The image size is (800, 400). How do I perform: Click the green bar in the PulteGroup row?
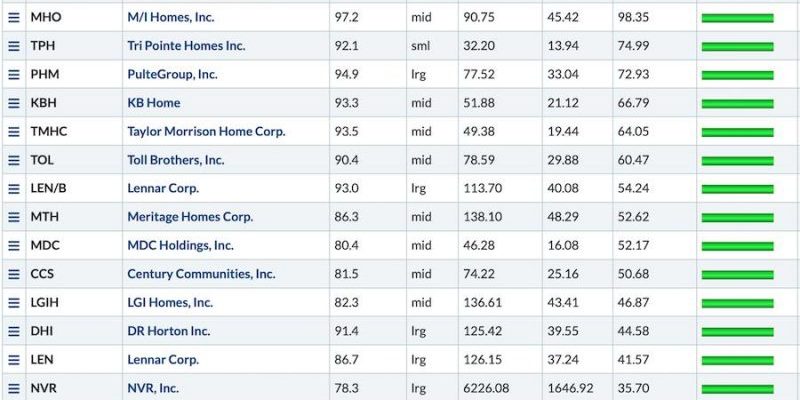737,76
